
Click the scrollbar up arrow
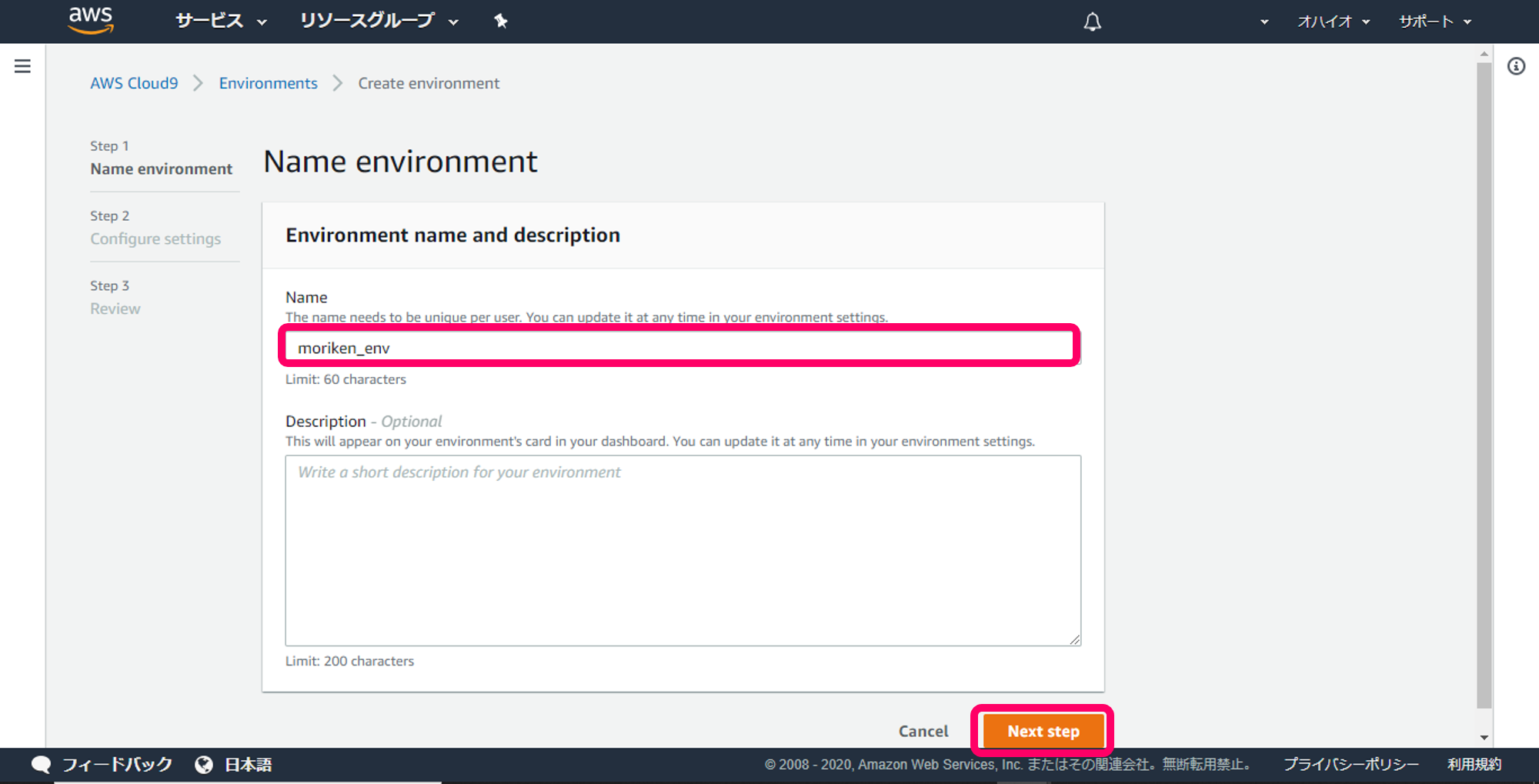coord(1484,54)
